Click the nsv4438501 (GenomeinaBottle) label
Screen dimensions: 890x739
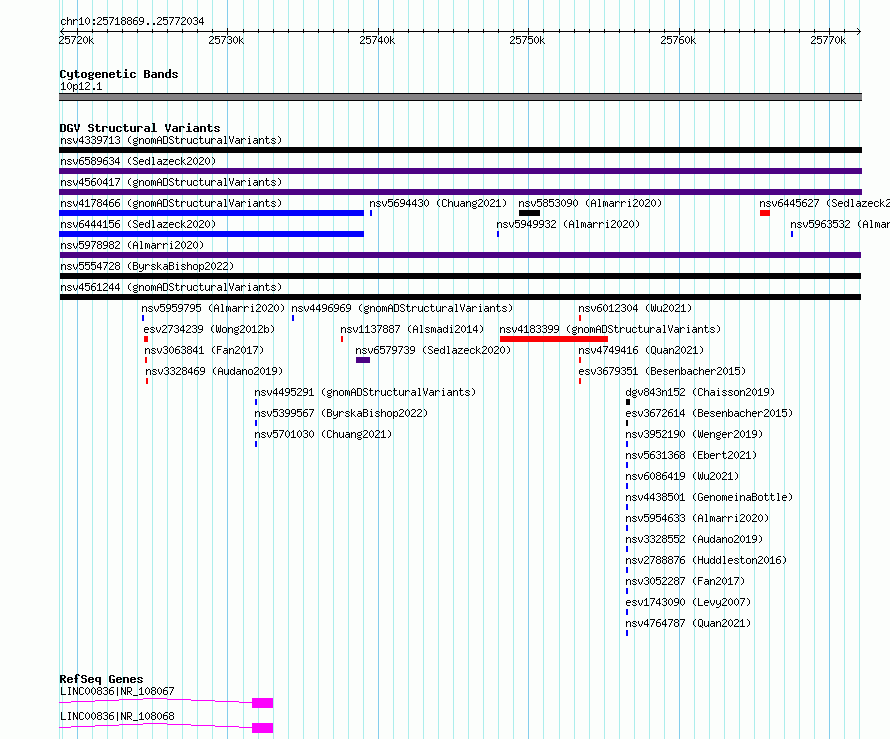click(709, 497)
